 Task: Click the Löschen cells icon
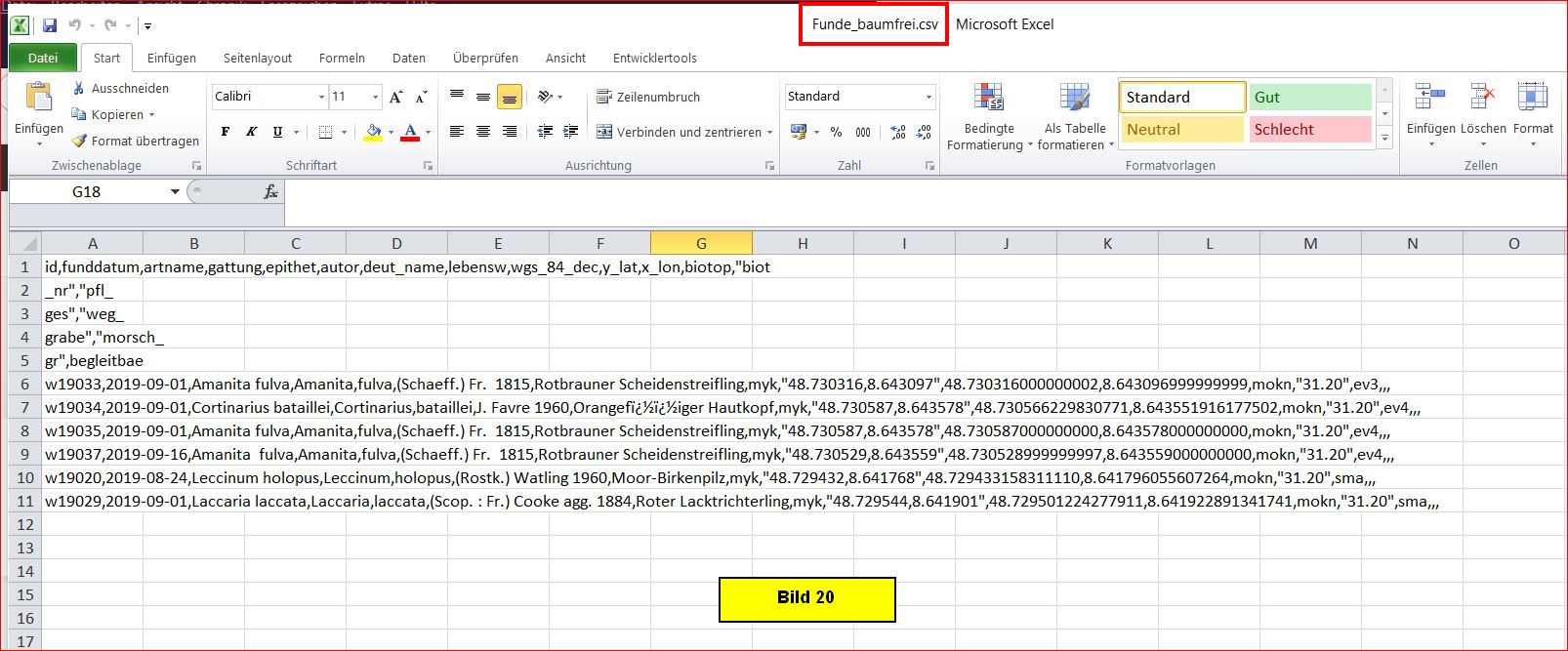[x=1482, y=99]
